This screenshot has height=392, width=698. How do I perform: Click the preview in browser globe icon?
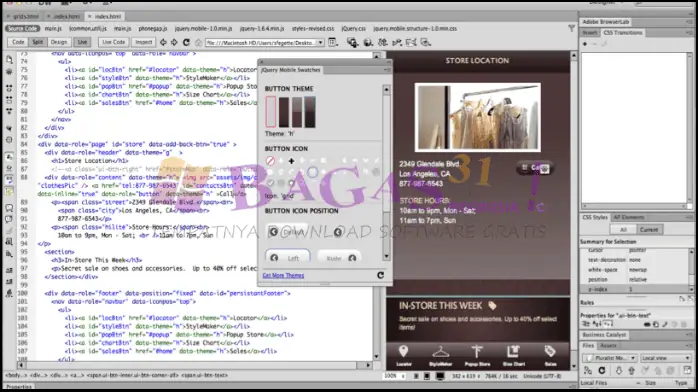pyautogui.click(x=368, y=43)
